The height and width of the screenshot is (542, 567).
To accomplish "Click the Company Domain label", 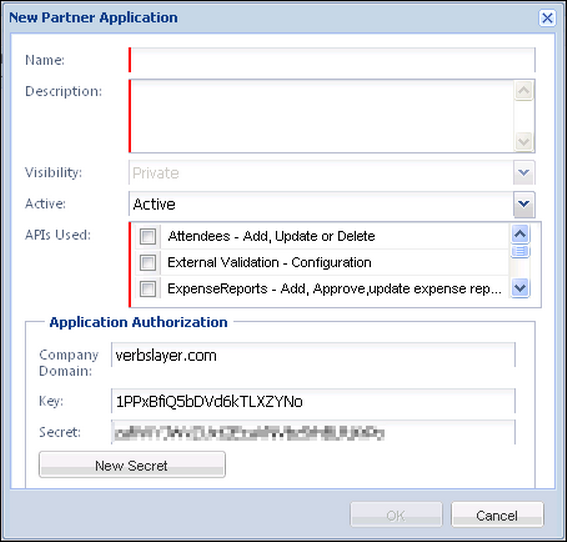I will [69, 363].
